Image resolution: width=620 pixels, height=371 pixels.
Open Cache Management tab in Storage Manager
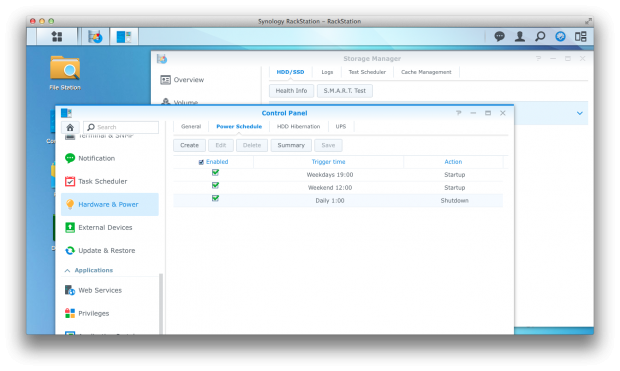tap(426, 72)
